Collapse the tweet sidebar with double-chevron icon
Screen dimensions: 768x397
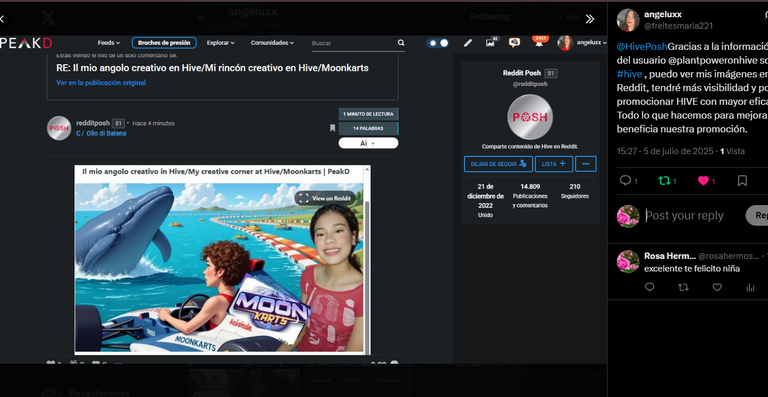click(x=590, y=19)
